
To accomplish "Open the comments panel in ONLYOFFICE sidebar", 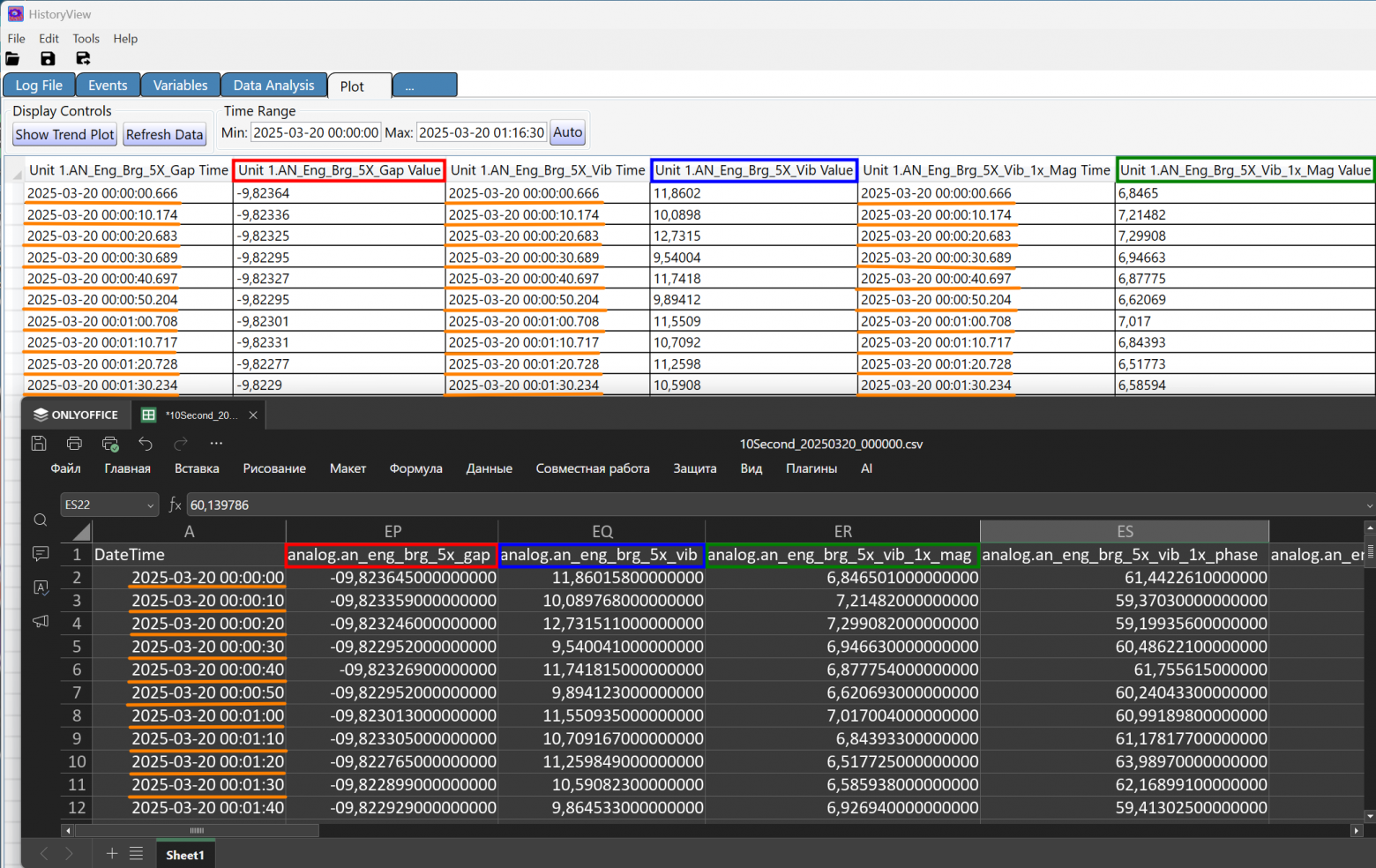I will tap(41, 554).
